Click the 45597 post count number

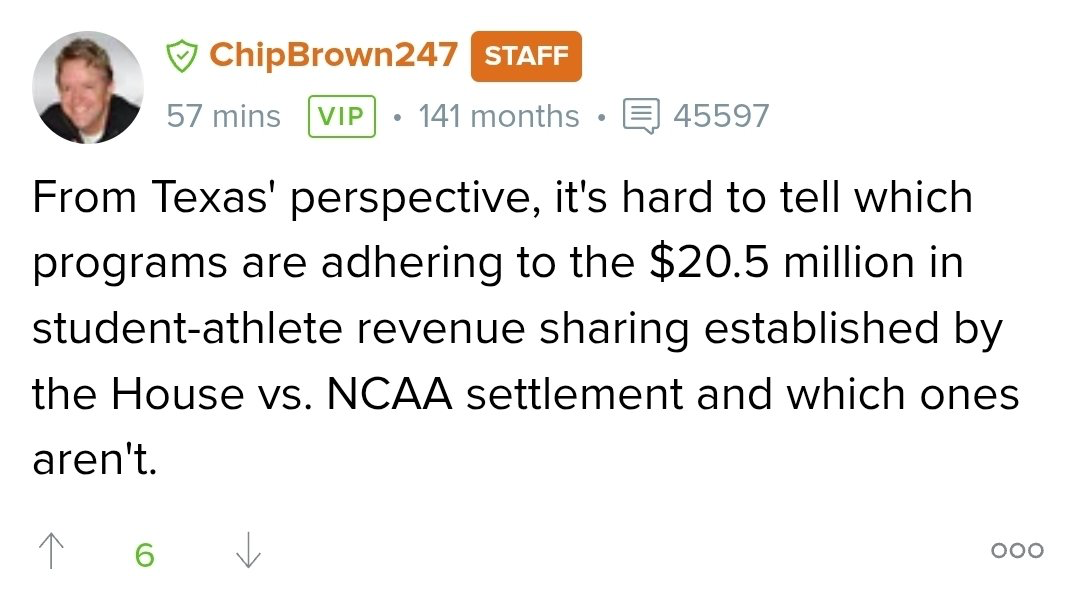pyautogui.click(x=721, y=116)
